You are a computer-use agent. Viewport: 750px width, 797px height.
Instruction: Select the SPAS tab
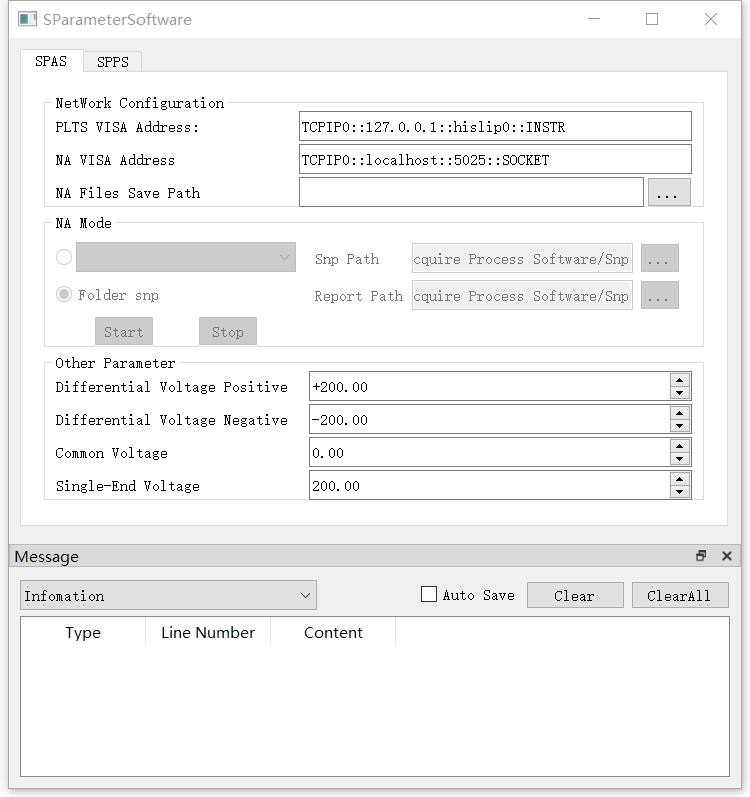click(51, 61)
